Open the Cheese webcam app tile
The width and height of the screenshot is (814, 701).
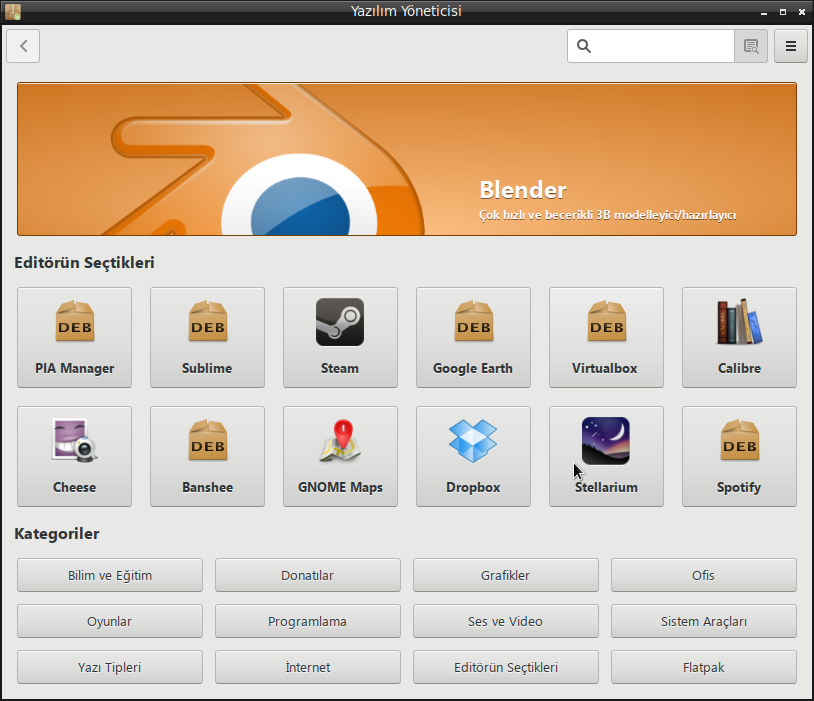[x=74, y=456]
